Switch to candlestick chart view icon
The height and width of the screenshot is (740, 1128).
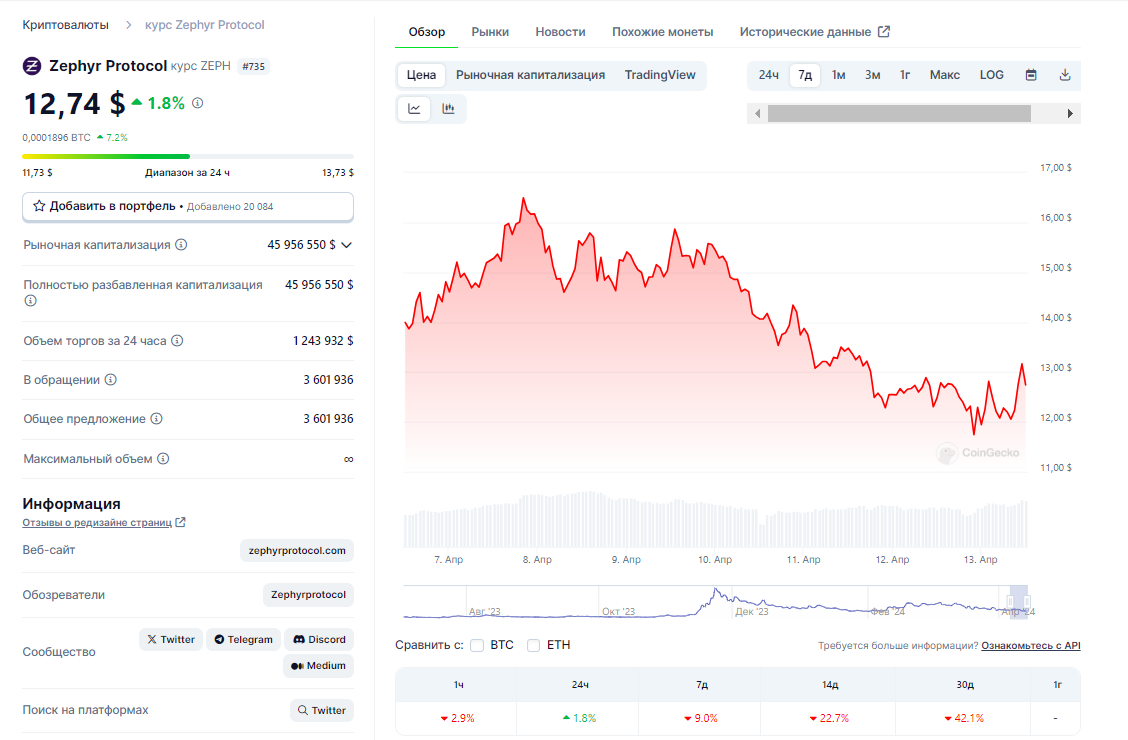(x=448, y=109)
